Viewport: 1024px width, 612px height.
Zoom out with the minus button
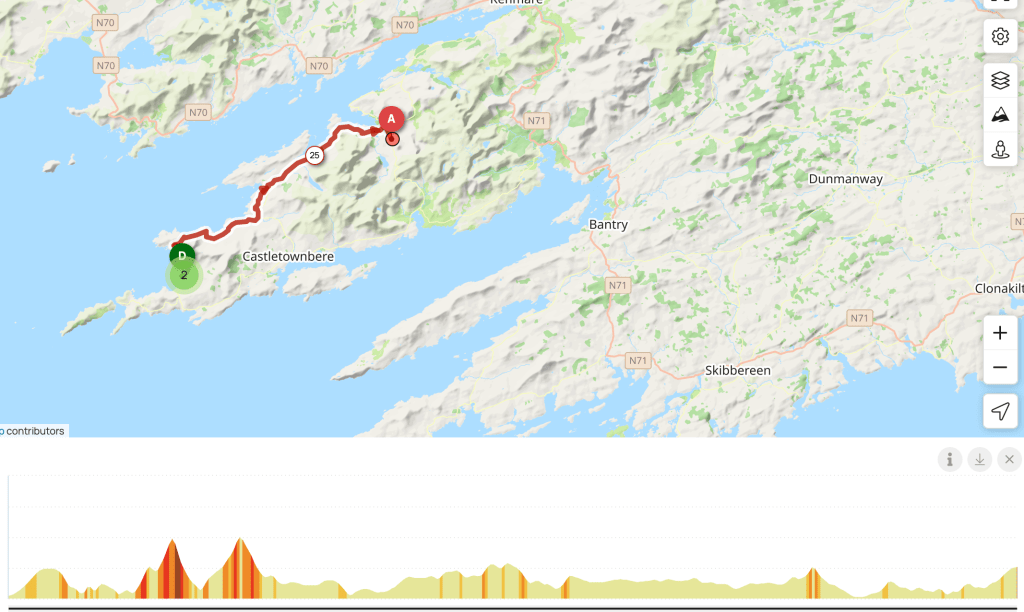click(1000, 367)
